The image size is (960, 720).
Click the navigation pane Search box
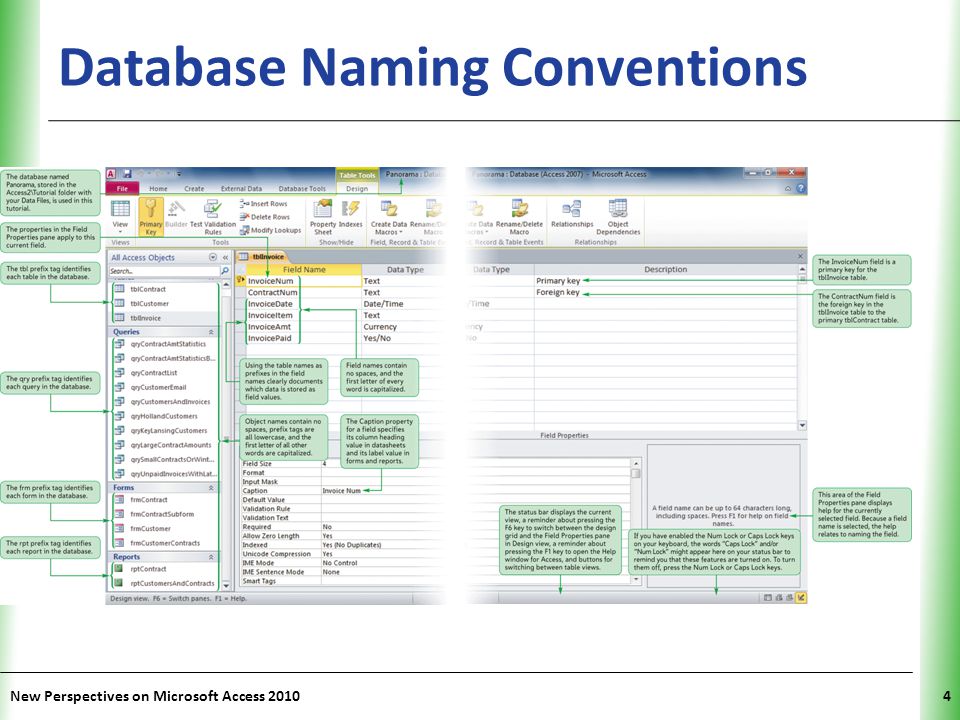164,271
